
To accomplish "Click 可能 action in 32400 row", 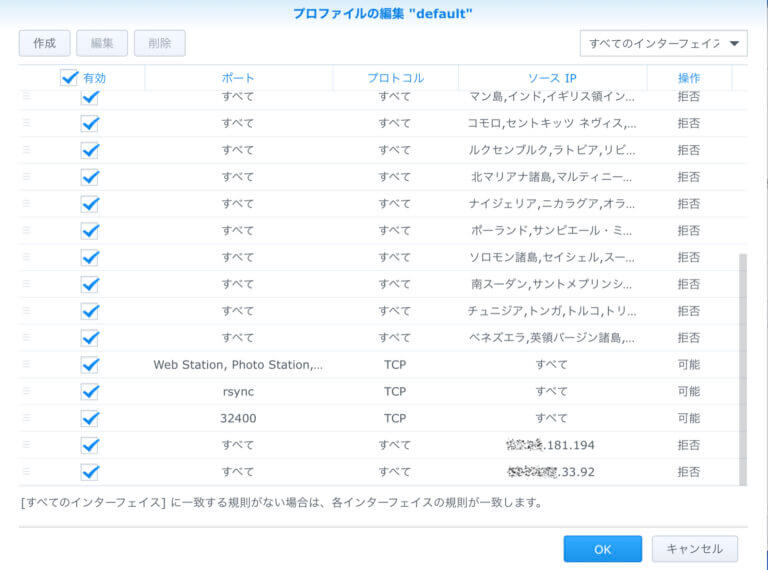I will coord(689,418).
